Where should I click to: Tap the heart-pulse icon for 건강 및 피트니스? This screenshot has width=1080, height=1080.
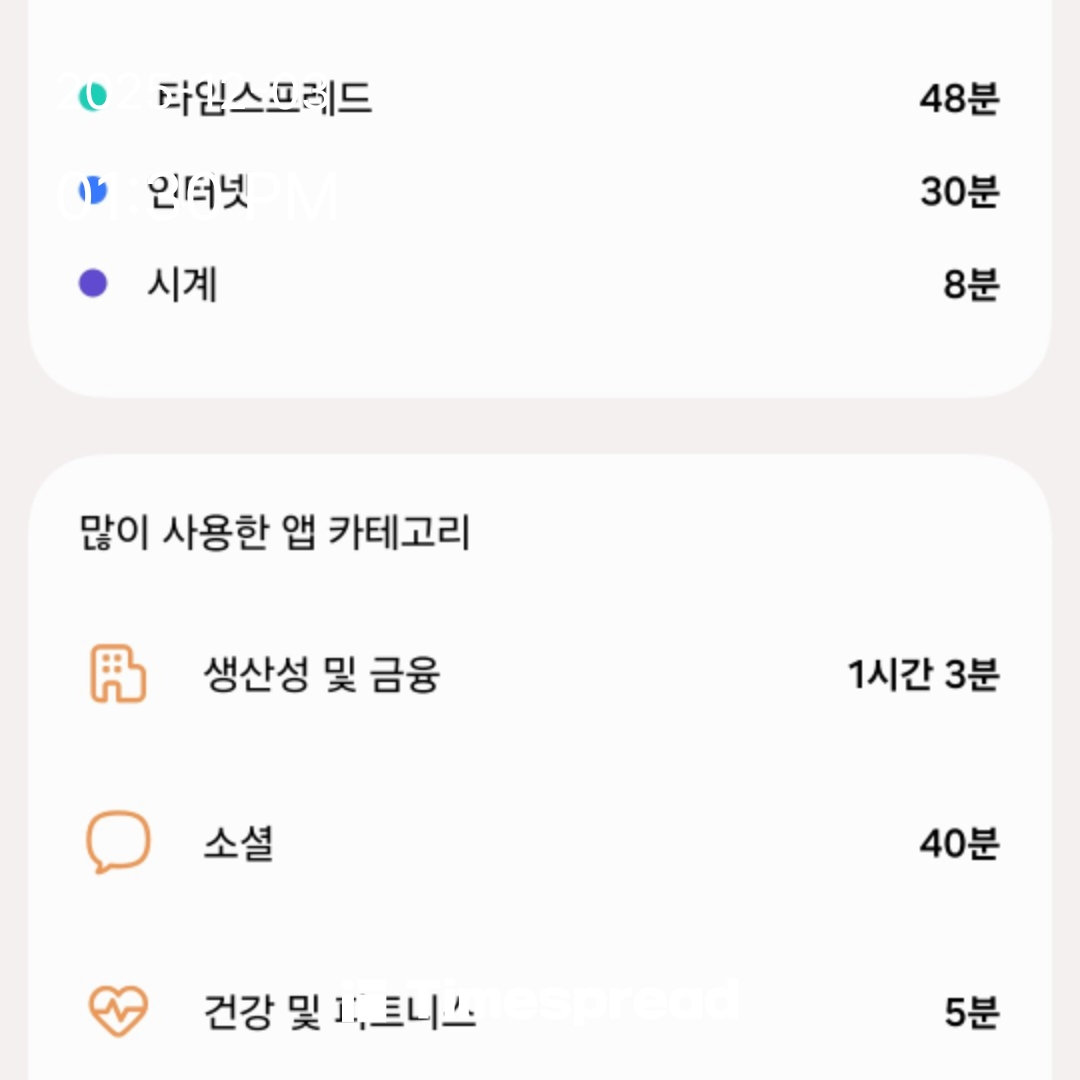tap(118, 1011)
